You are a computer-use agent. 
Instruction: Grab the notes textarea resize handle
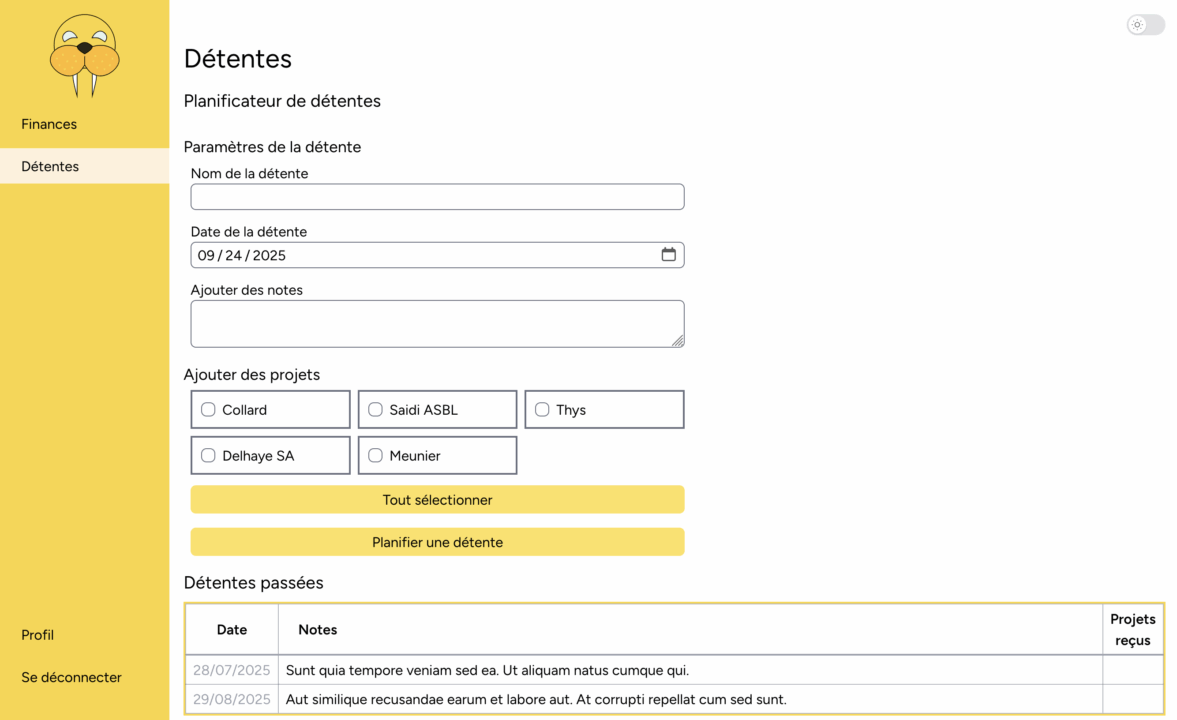pos(678,341)
